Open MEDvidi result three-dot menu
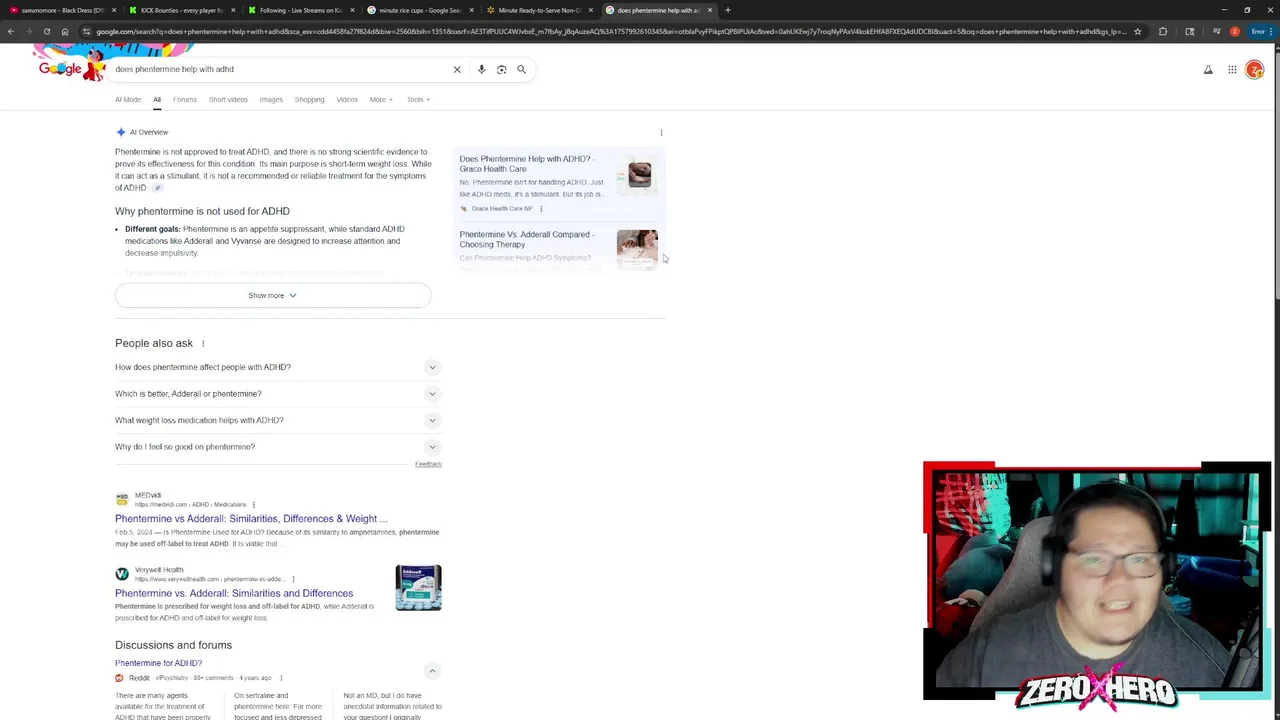The width and height of the screenshot is (1280, 720). pyautogui.click(x=253, y=504)
